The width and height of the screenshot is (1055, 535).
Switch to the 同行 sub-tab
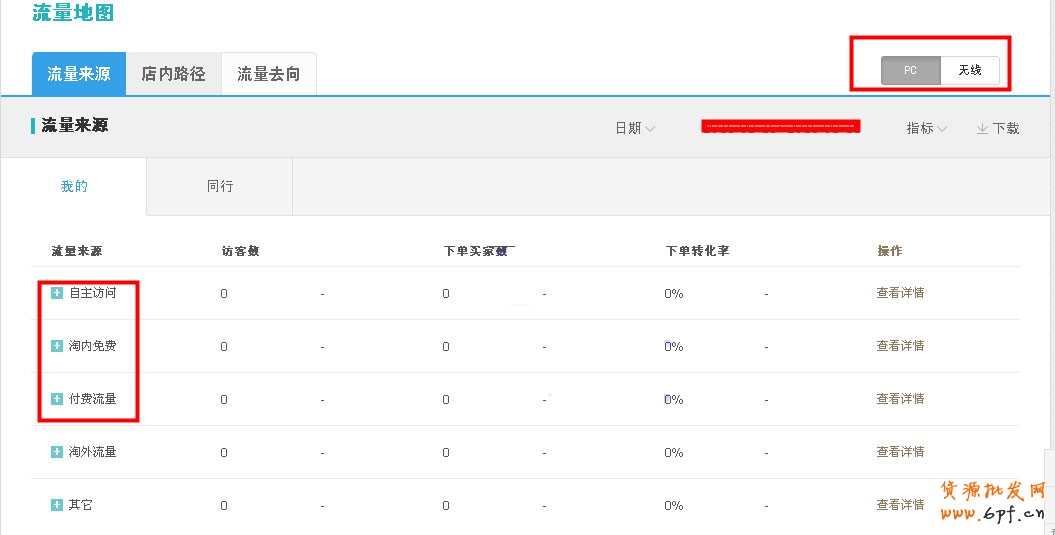220,186
